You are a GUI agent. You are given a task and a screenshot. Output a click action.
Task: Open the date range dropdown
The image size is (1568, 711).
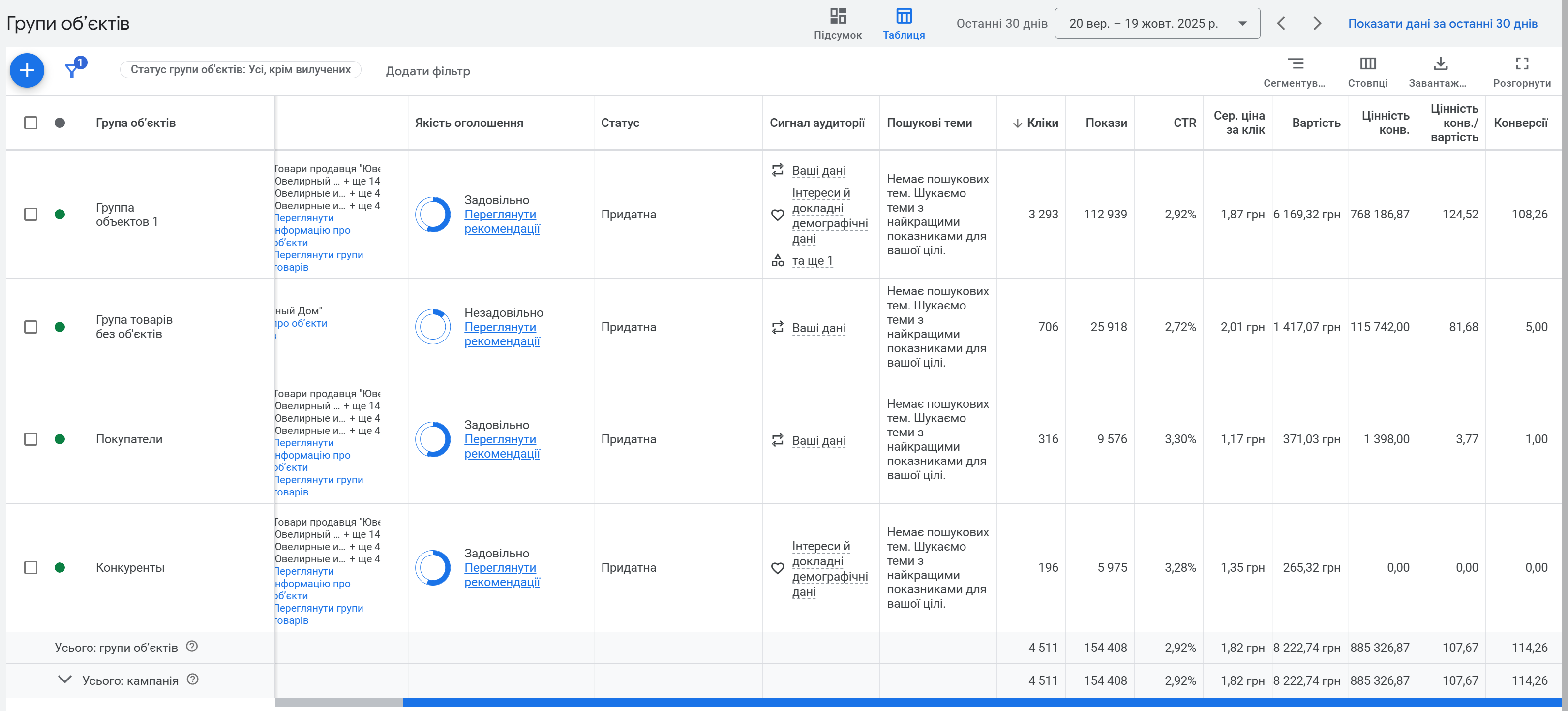1156,24
